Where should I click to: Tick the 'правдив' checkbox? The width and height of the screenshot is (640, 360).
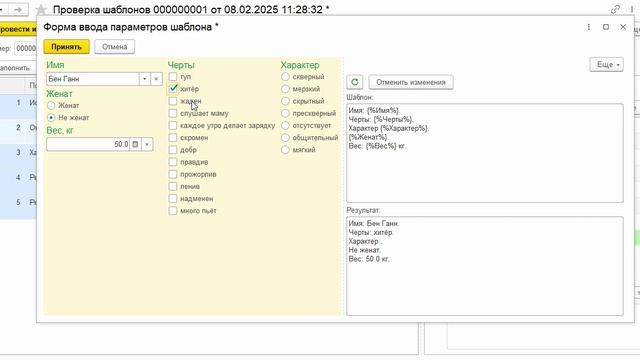(173, 162)
